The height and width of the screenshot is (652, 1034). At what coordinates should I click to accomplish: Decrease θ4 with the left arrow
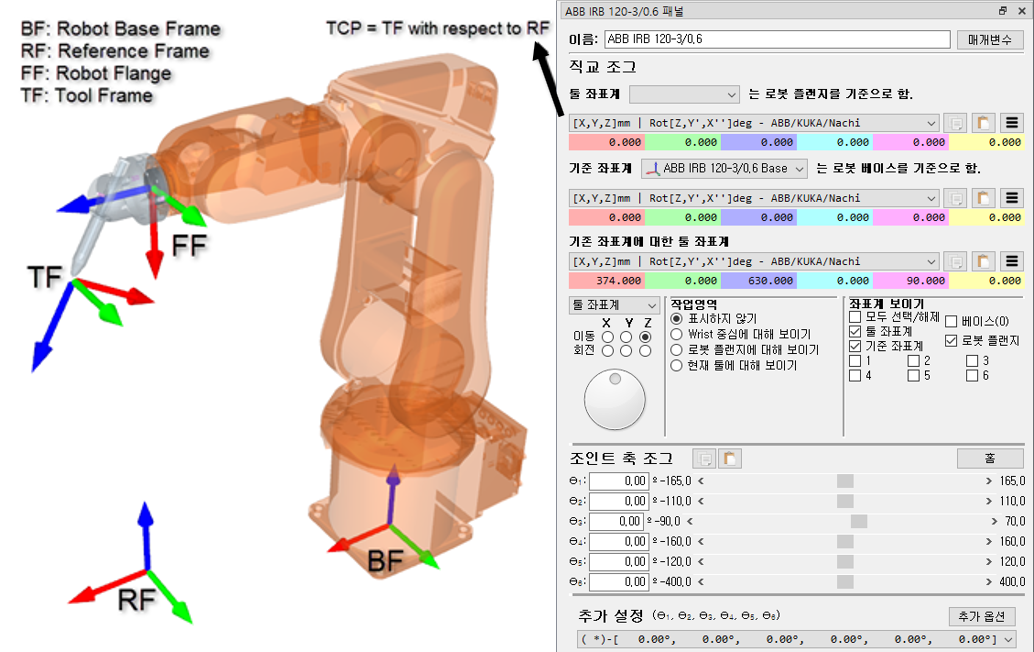tap(701, 542)
